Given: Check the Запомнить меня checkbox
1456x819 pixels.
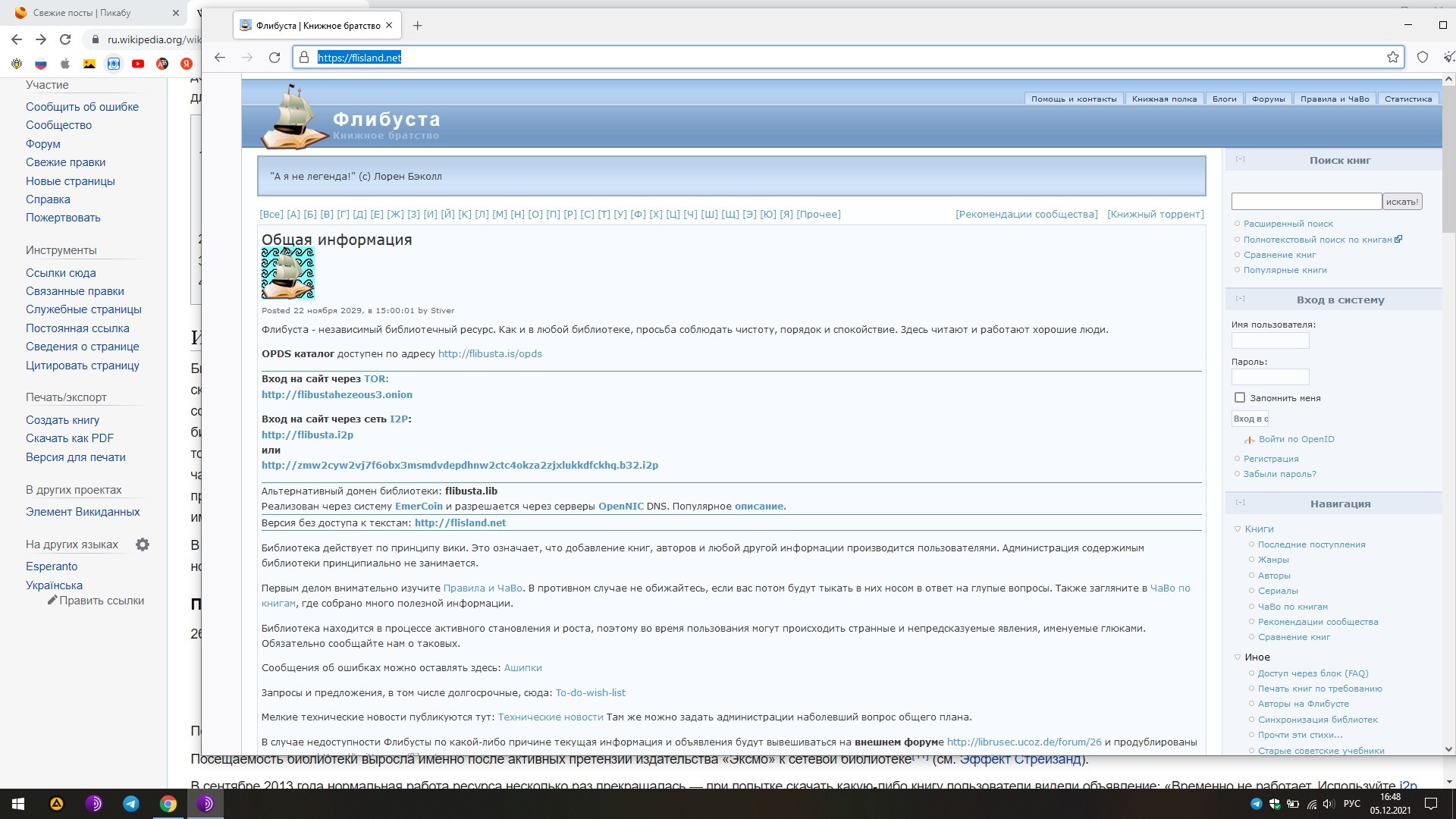Looking at the screenshot, I should coord(1240,397).
